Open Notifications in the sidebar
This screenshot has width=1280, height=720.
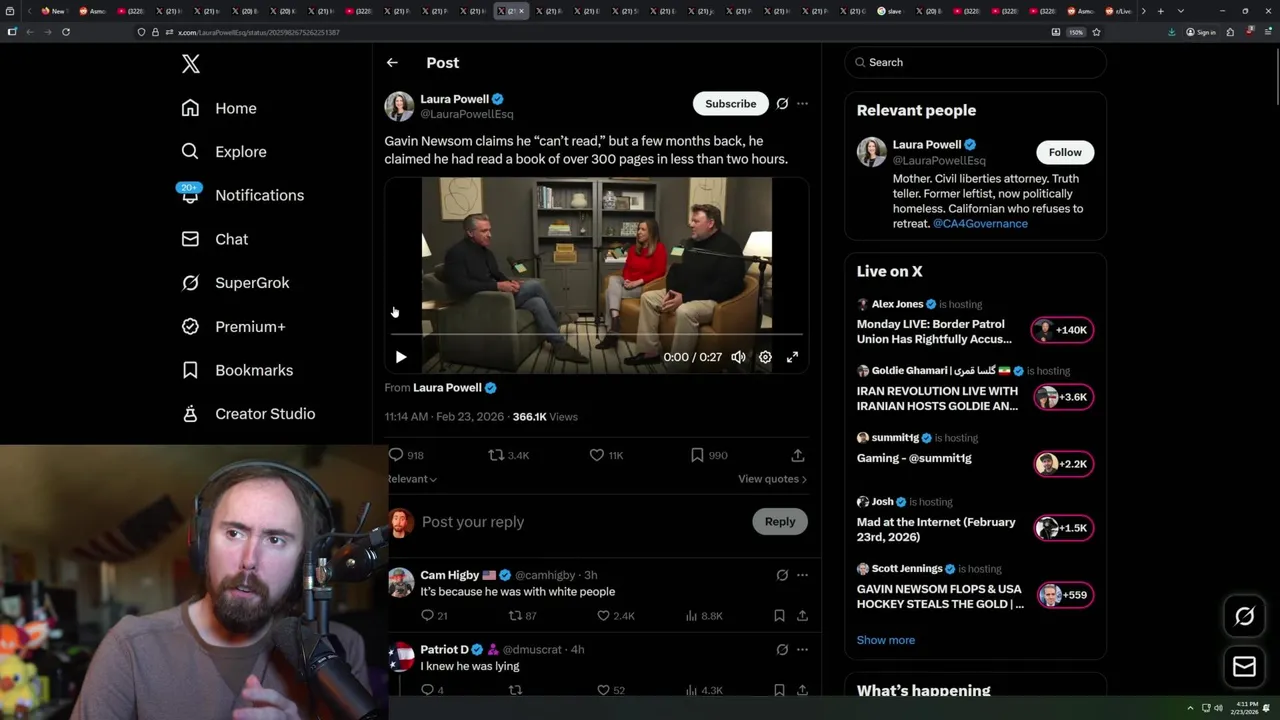pos(242,195)
